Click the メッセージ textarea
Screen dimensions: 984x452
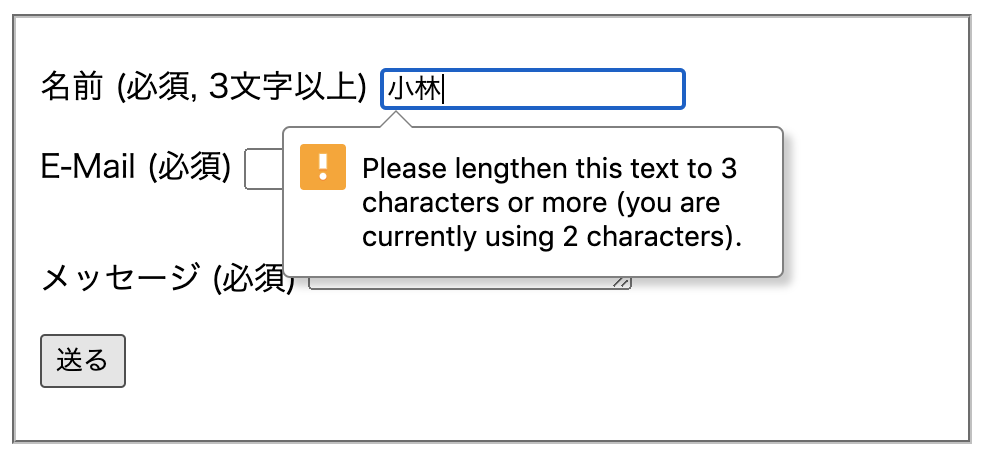(470, 284)
